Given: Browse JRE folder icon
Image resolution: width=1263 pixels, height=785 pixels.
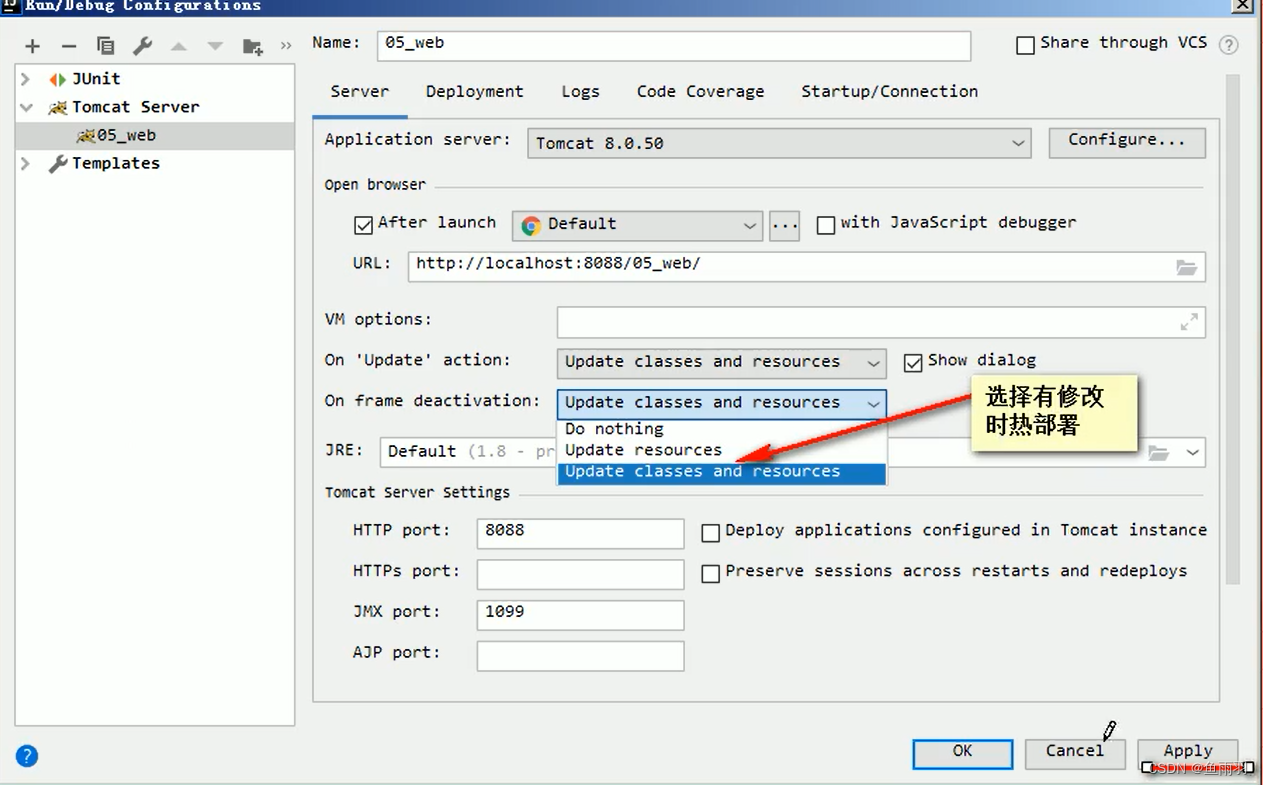Looking at the screenshot, I should click(x=1158, y=452).
